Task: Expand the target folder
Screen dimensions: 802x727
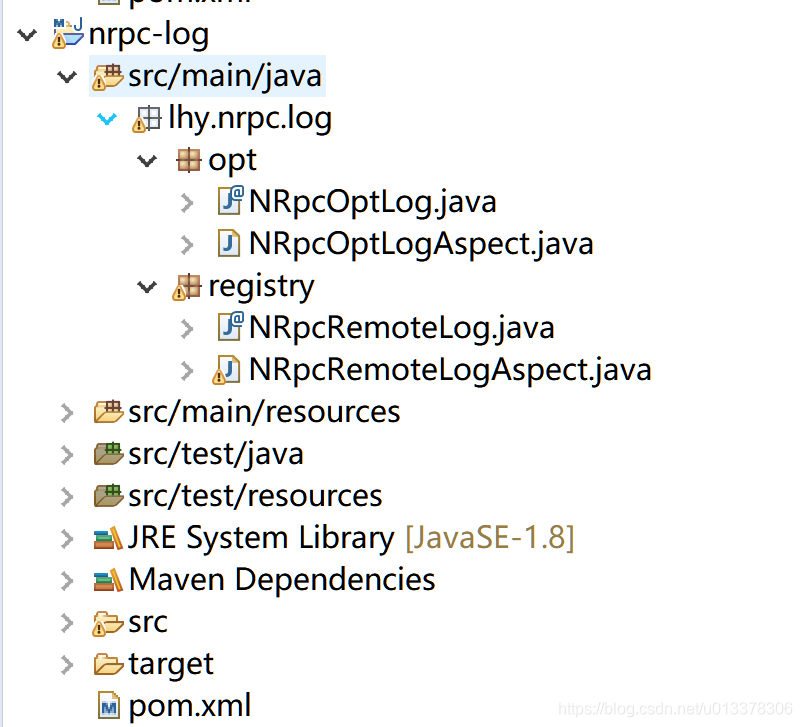Action: (66, 665)
